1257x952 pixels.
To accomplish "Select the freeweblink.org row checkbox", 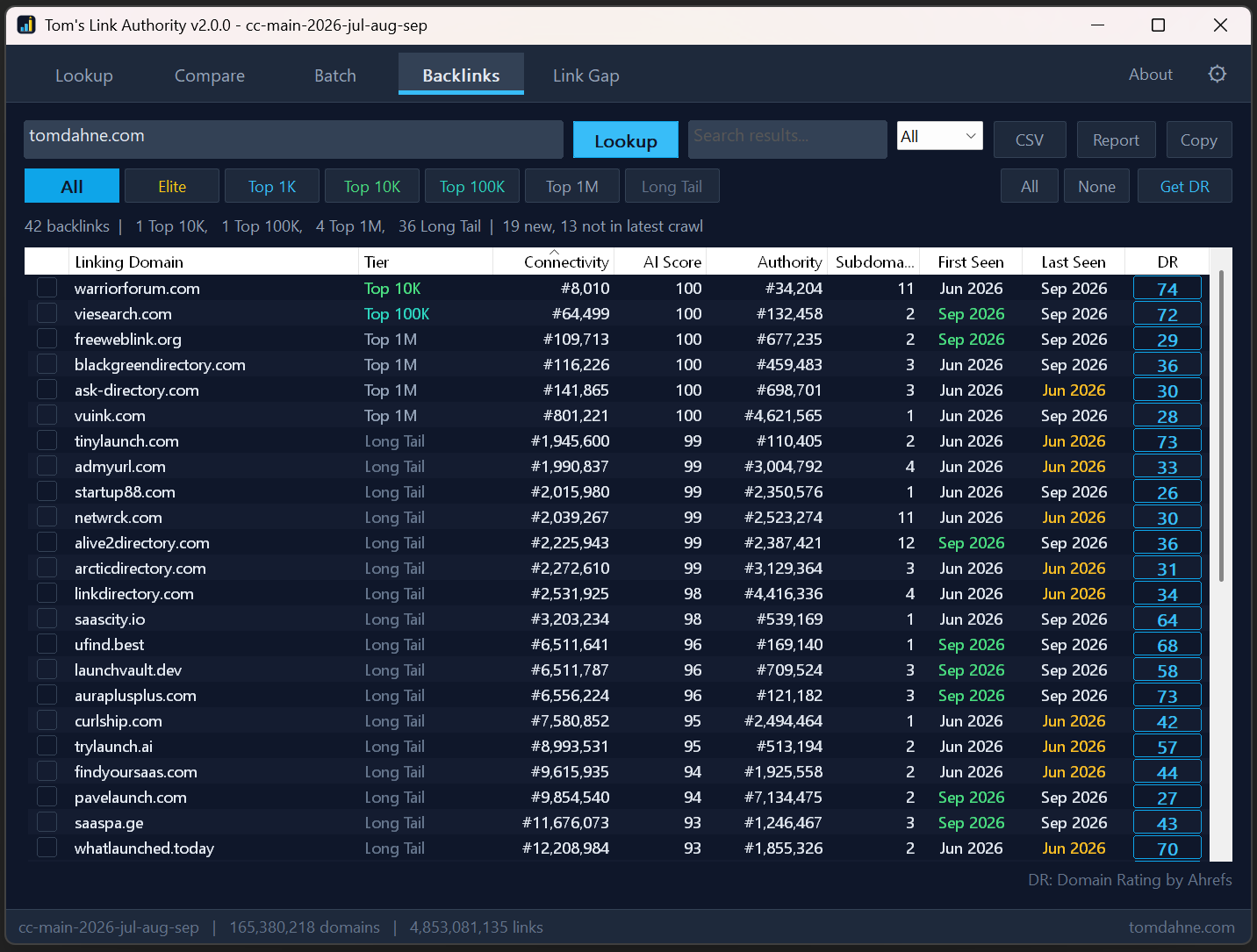I will point(47,339).
